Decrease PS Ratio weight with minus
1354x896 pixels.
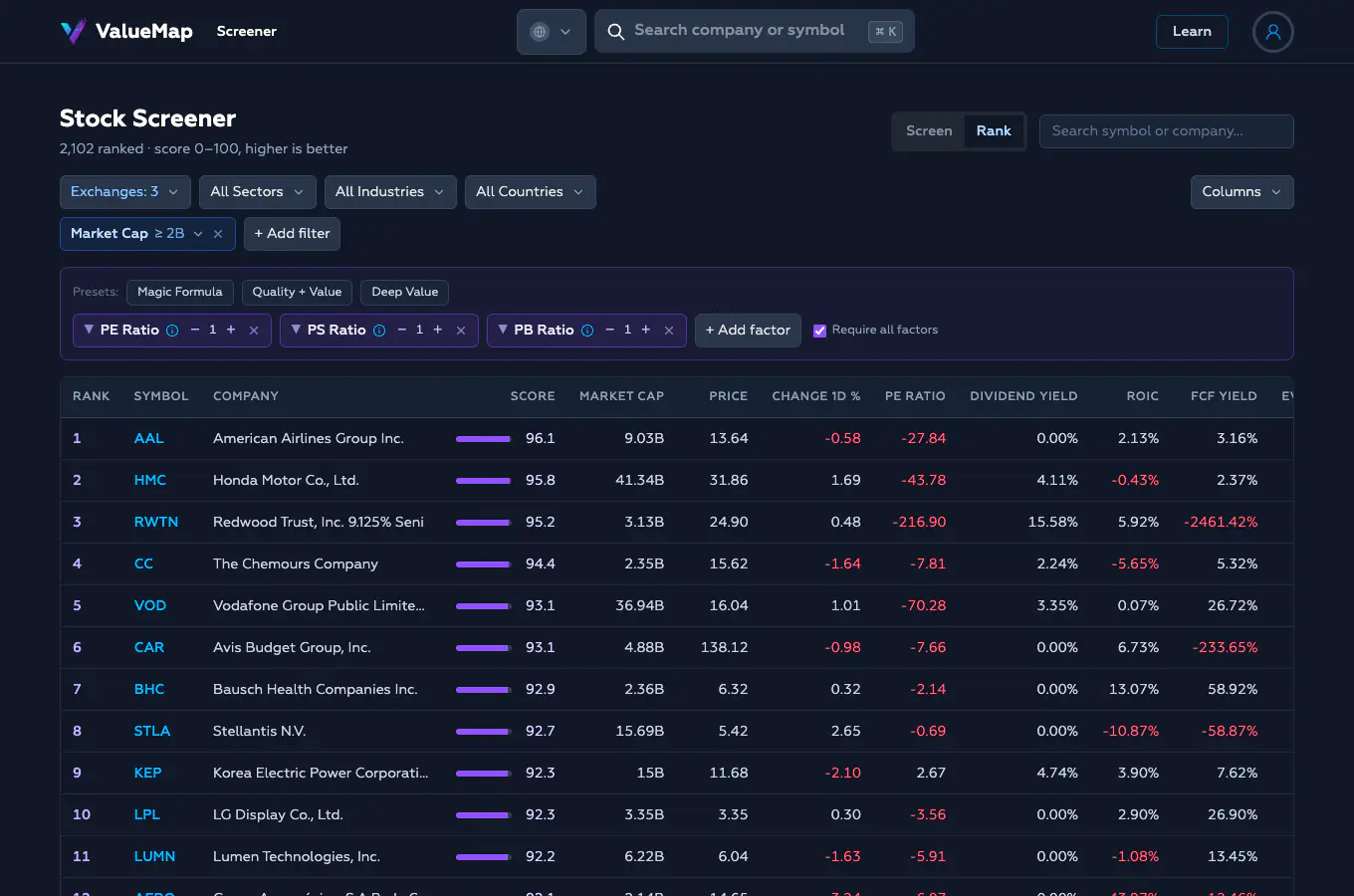pyautogui.click(x=402, y=330)
